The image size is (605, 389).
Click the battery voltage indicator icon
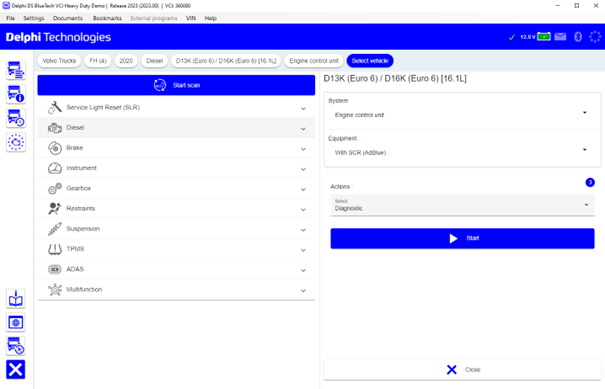pos(544,37)
